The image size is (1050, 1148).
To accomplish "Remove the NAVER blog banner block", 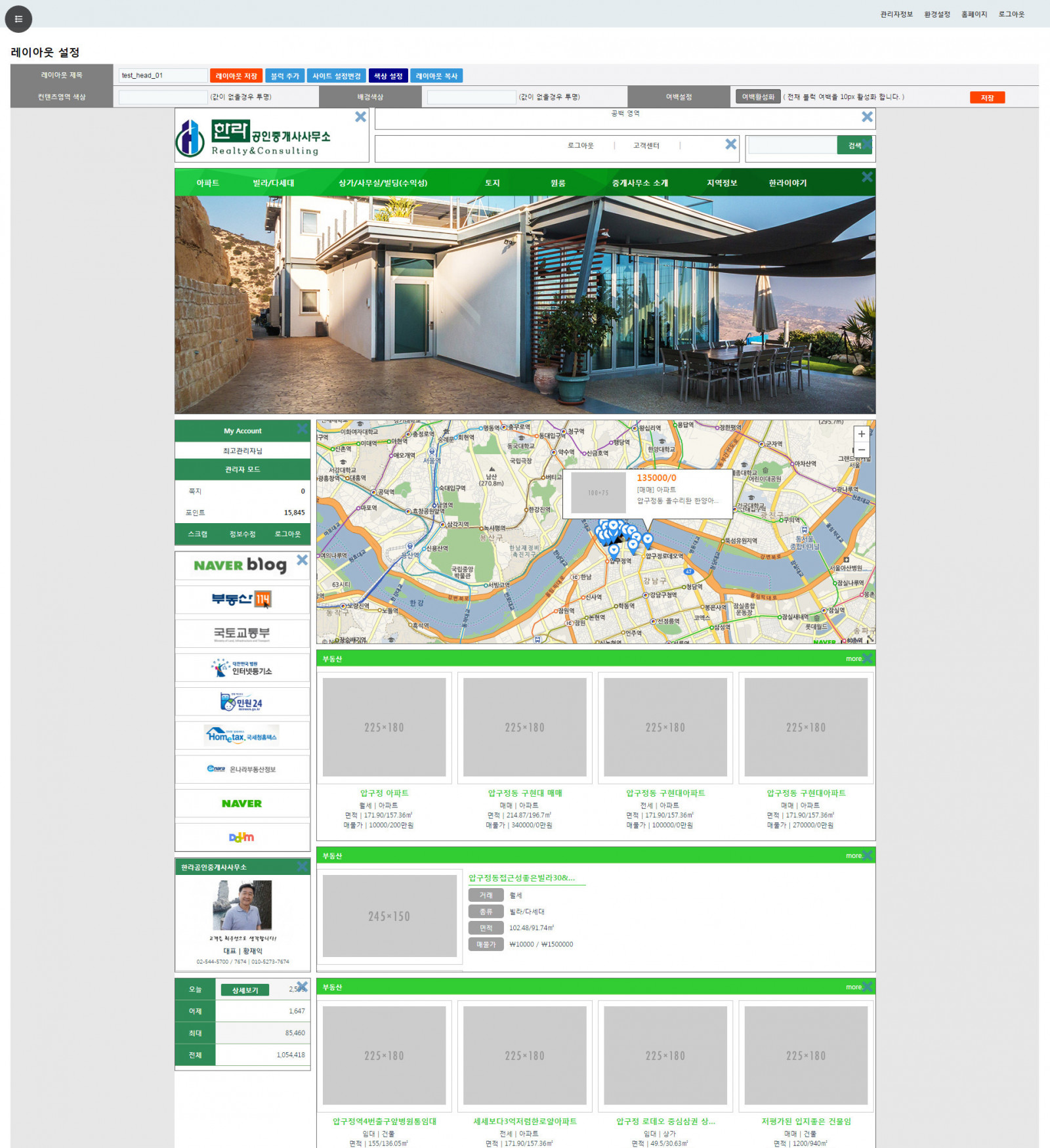I will 302,560.
